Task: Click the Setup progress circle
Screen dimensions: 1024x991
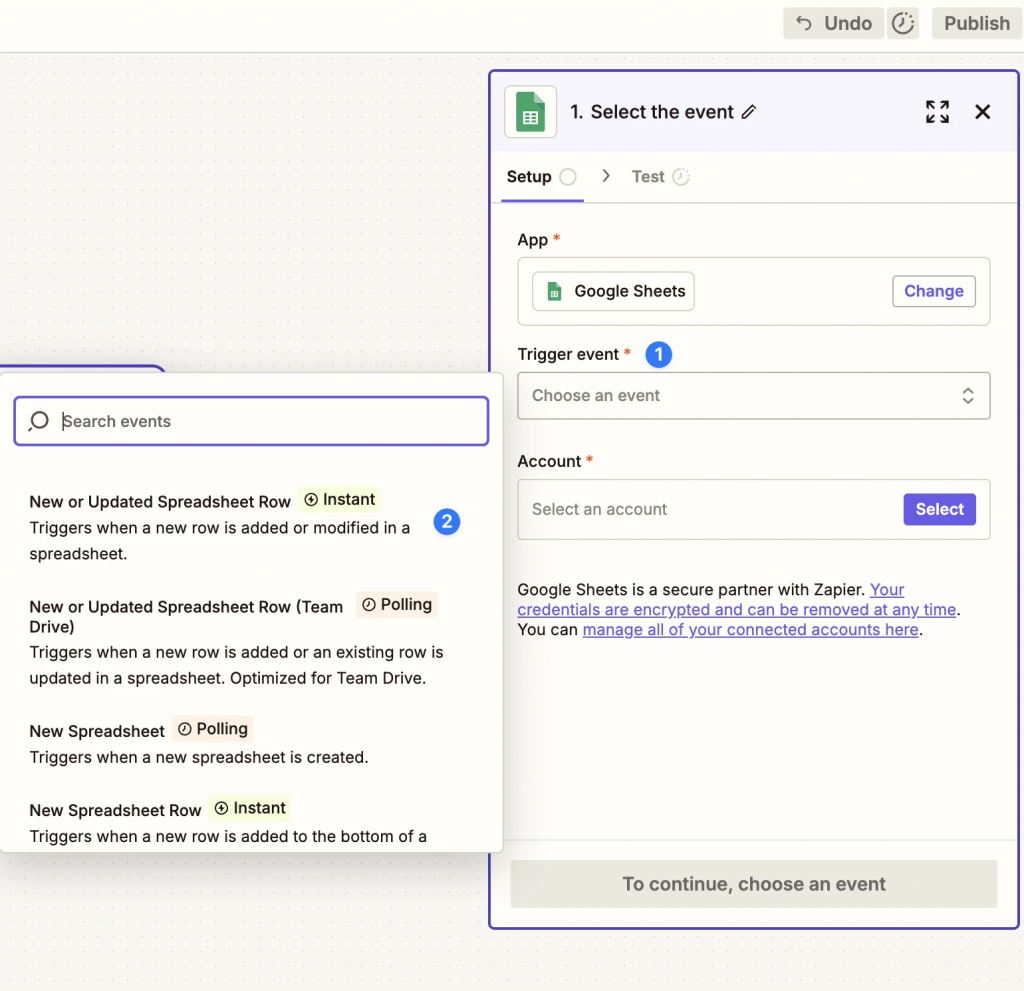Action: pyautogui.click(x=567, y=176)
